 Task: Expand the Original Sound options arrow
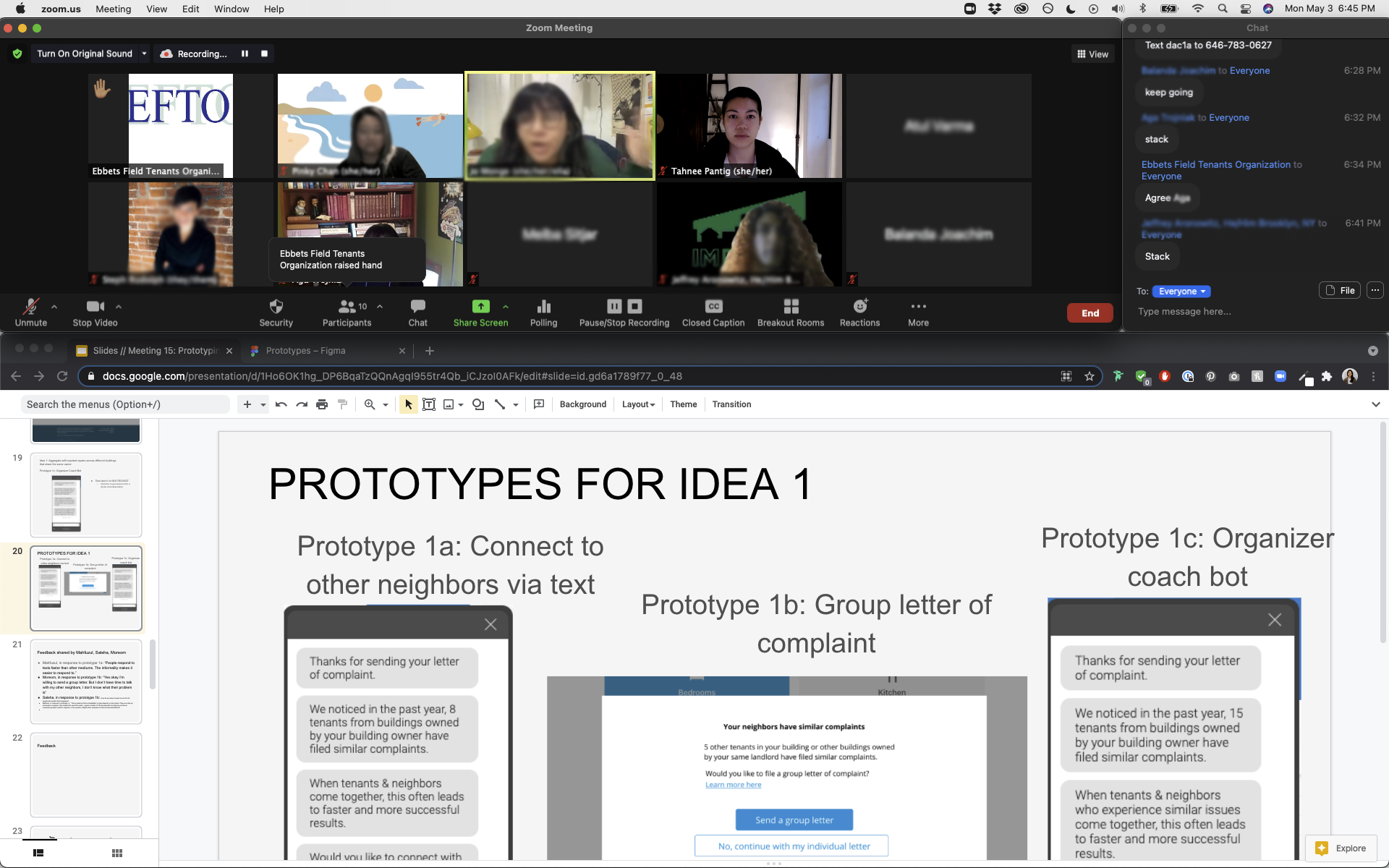(144, 54)
